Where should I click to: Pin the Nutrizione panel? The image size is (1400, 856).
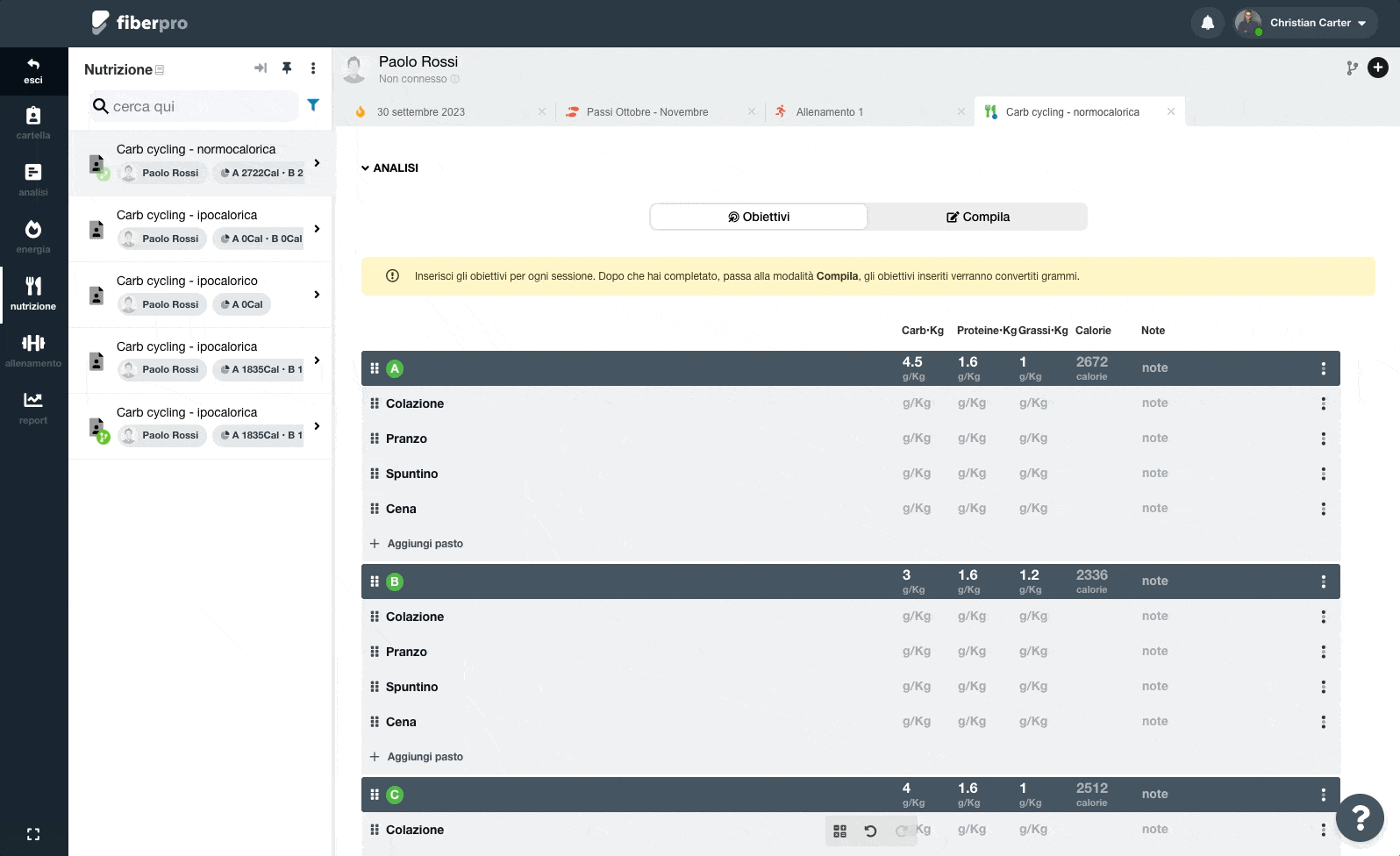tap(287, 68)
